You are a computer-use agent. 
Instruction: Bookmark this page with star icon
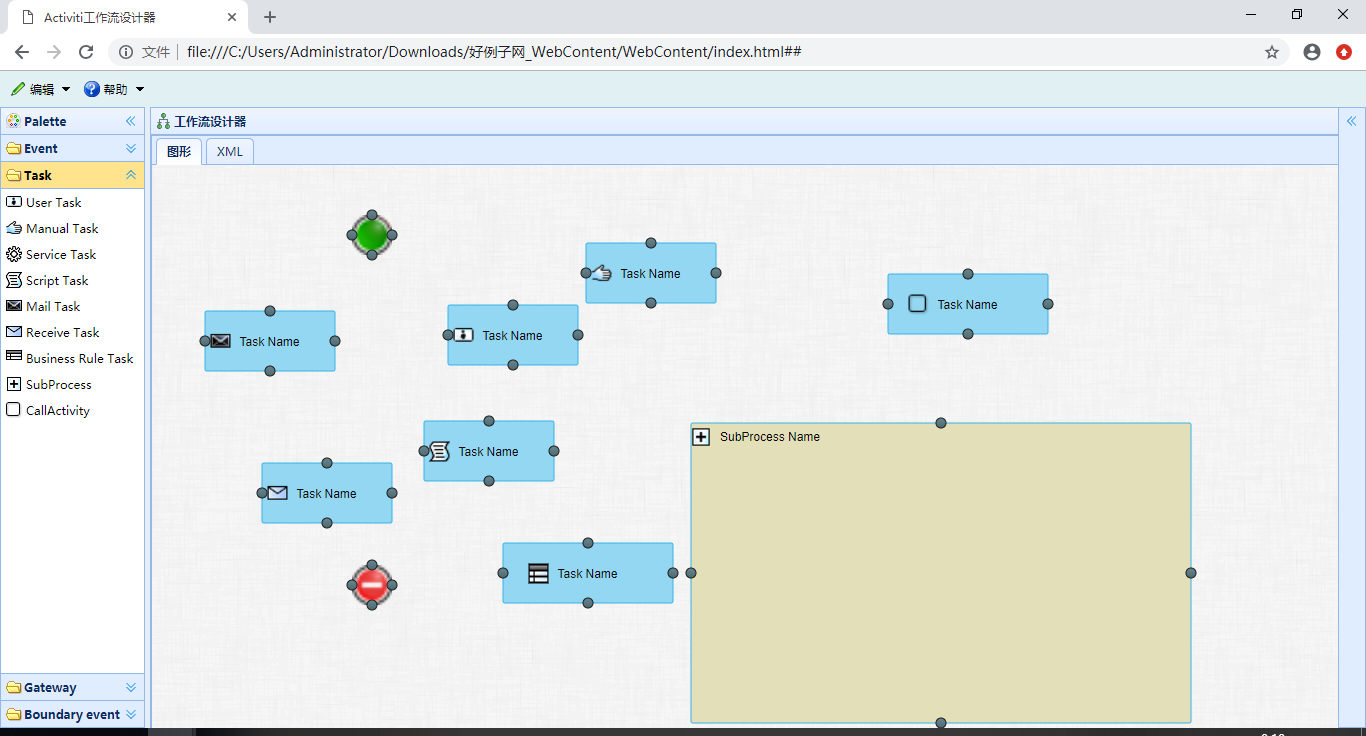(x=1272, y=52)
